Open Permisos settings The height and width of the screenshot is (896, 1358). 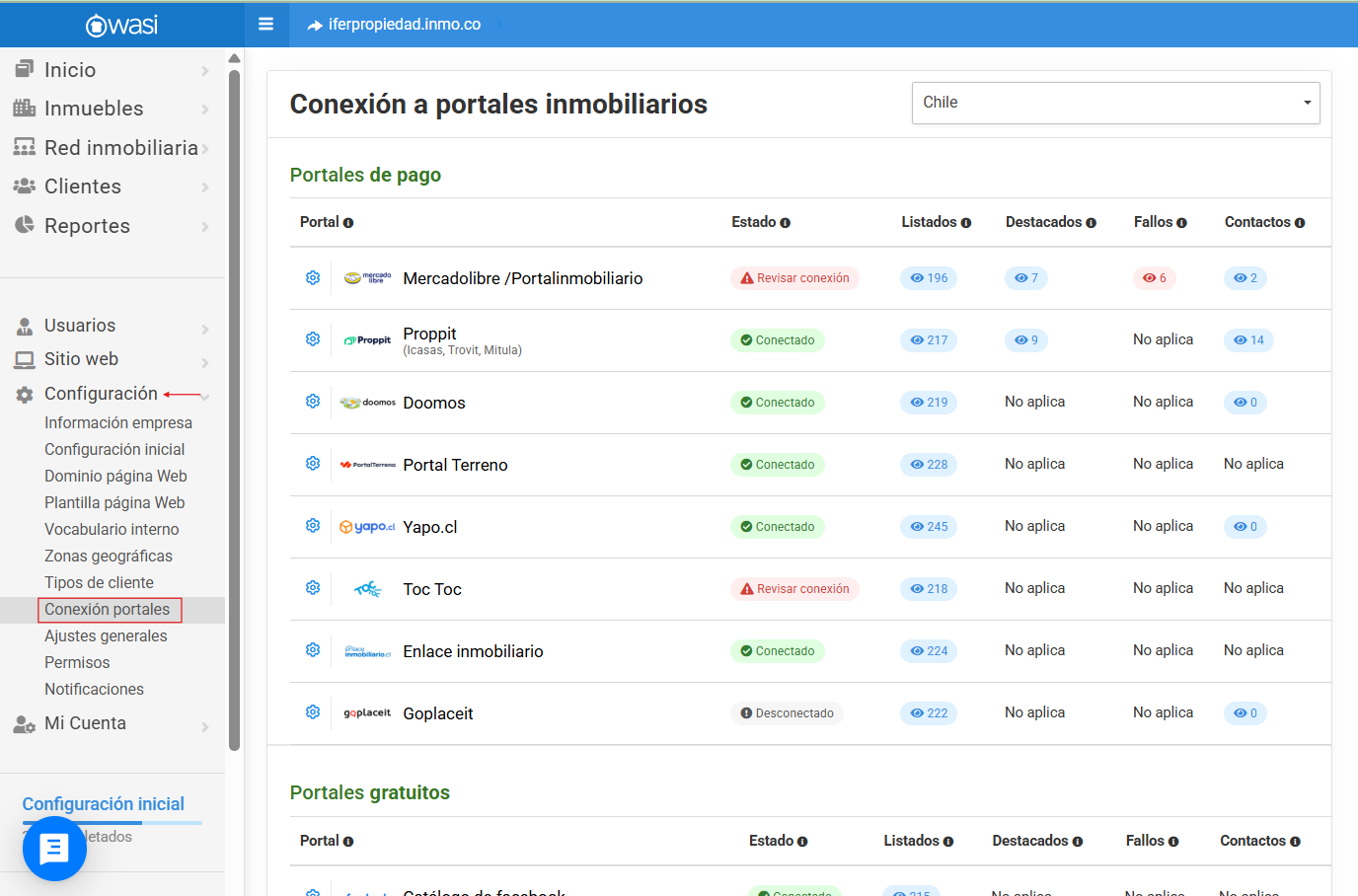[77, 662]
